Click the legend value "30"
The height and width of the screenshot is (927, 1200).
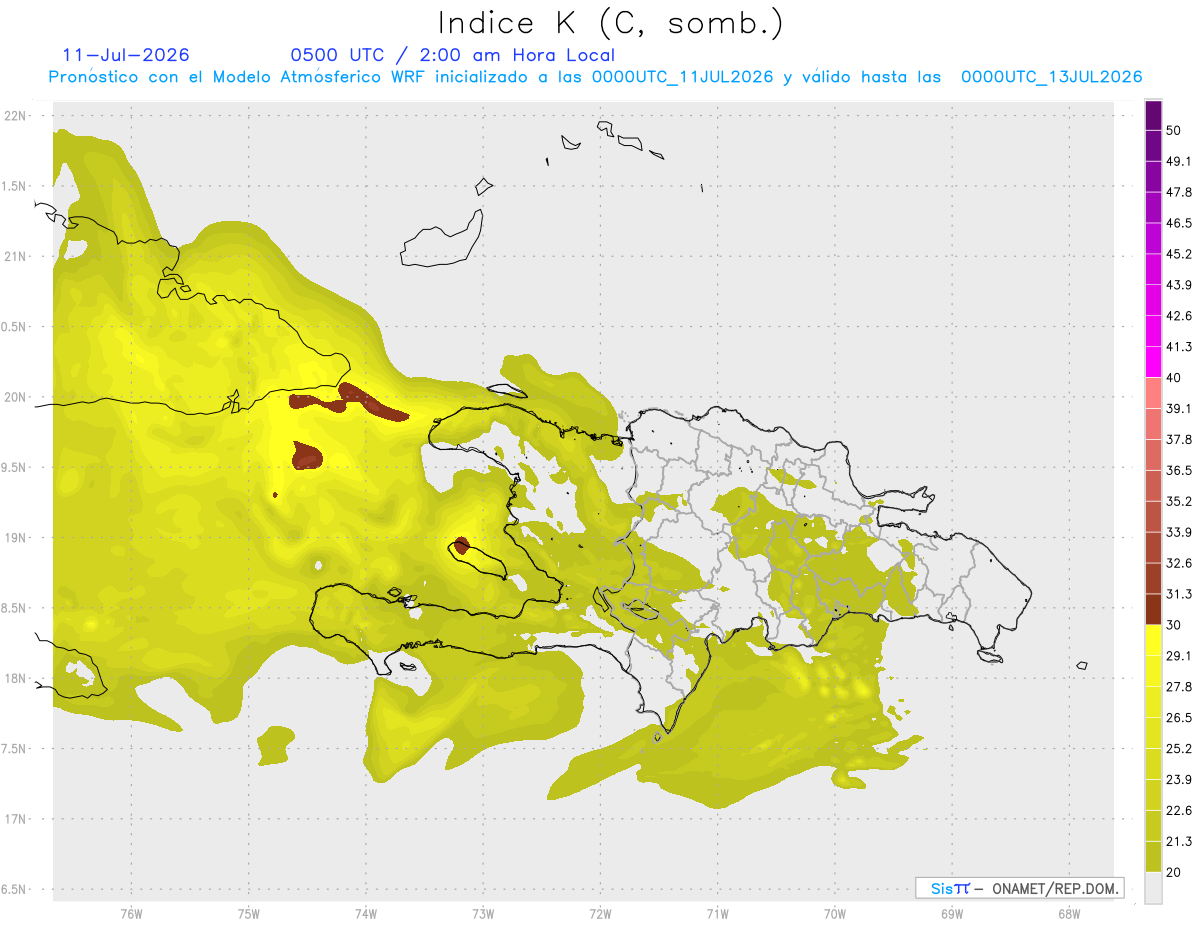click(x=1174, y=625)
